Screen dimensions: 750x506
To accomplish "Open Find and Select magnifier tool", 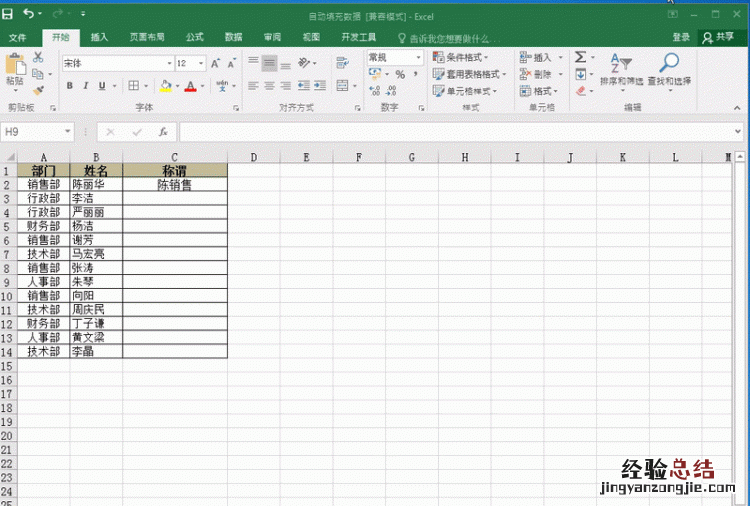I will point(669,64).
